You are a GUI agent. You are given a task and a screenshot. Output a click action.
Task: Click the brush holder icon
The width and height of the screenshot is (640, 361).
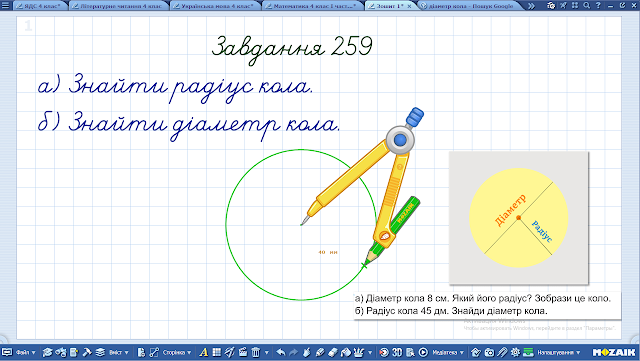point(359,352)
